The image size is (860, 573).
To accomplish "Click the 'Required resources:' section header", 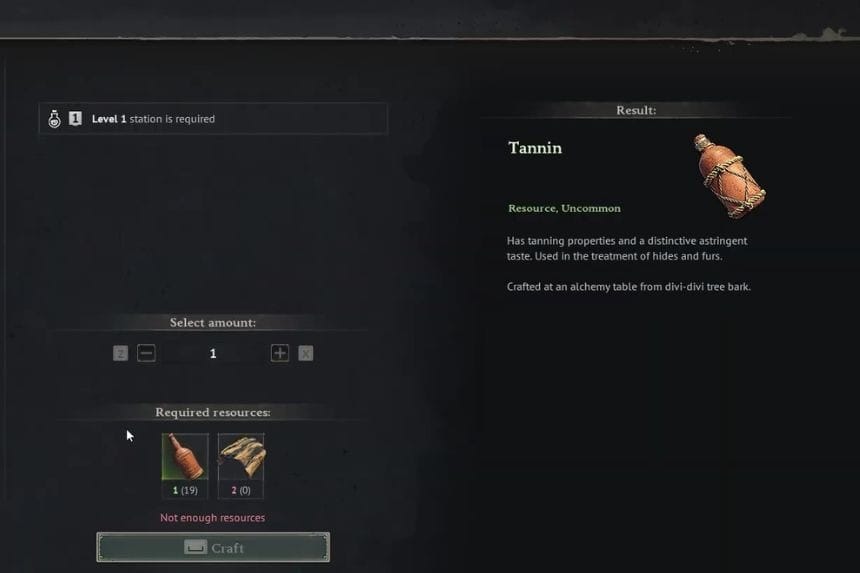I will pyautogui.click(x=213, y=412).
